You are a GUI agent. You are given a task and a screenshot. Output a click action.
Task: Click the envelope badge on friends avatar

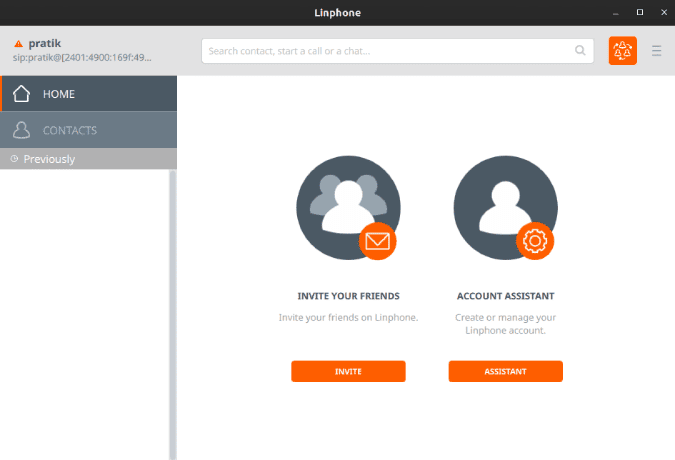[x=378, y=241]
